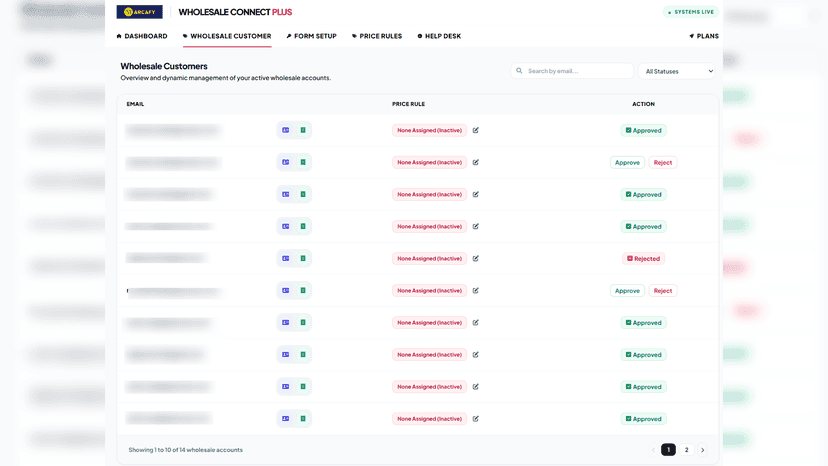Reject the sixth customer in the list
Viewport: 828px width, 466px height.
[x=663, y=291]
